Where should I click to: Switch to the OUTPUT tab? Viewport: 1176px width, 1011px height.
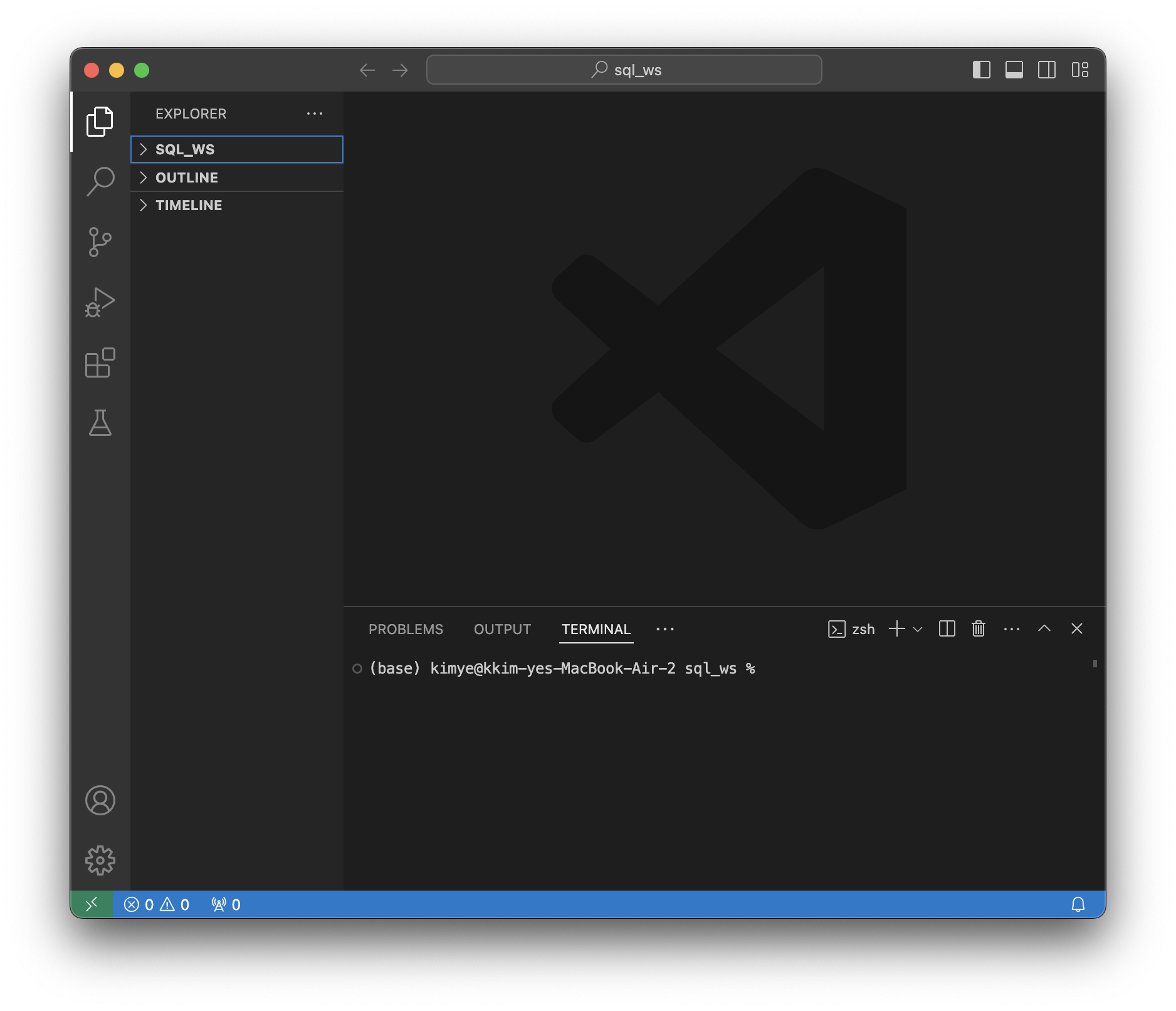coord(503,629)
